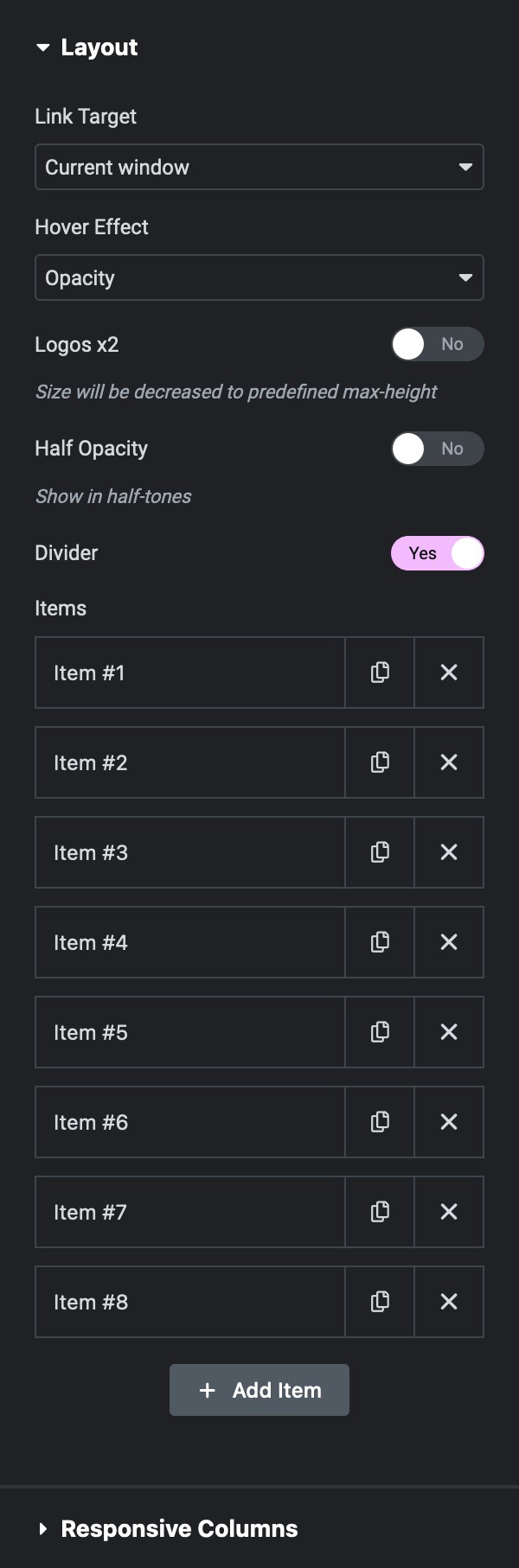Delete Item #8 with the X icon
Screen dimensions: 519x1568
[x=449, y=1302]
